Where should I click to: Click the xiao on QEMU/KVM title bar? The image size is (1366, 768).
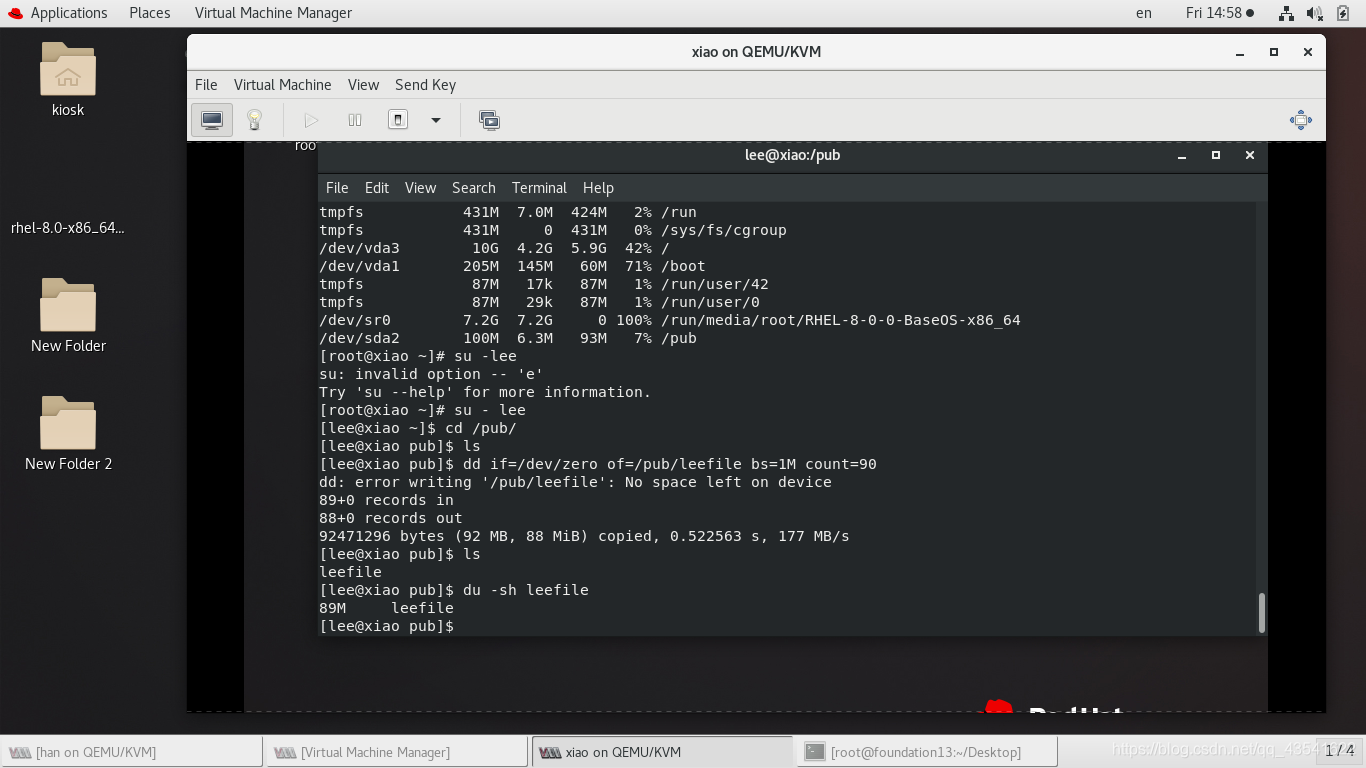pyautogui.click(x=756, y=52)
